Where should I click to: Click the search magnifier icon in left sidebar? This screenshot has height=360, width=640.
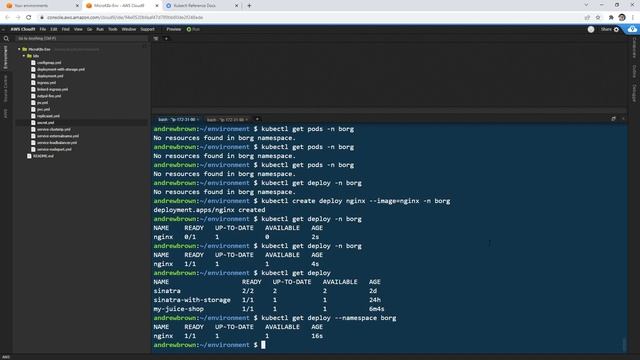[x=6, y=39]
